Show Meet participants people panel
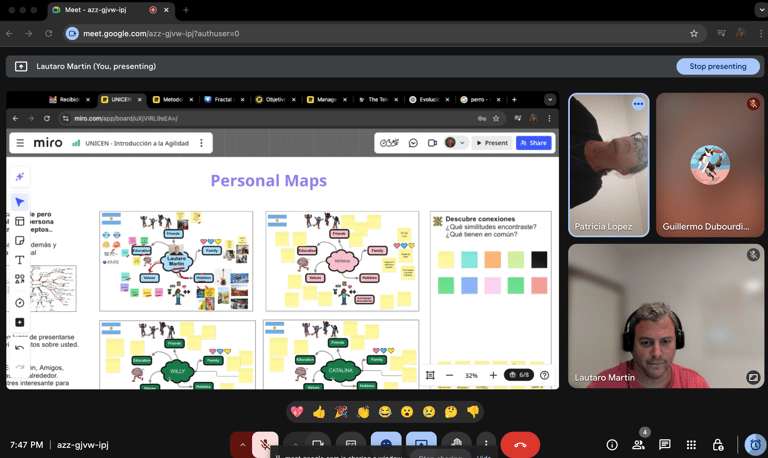The height and width of the screenshot is (458, 768). pos(638,445)
